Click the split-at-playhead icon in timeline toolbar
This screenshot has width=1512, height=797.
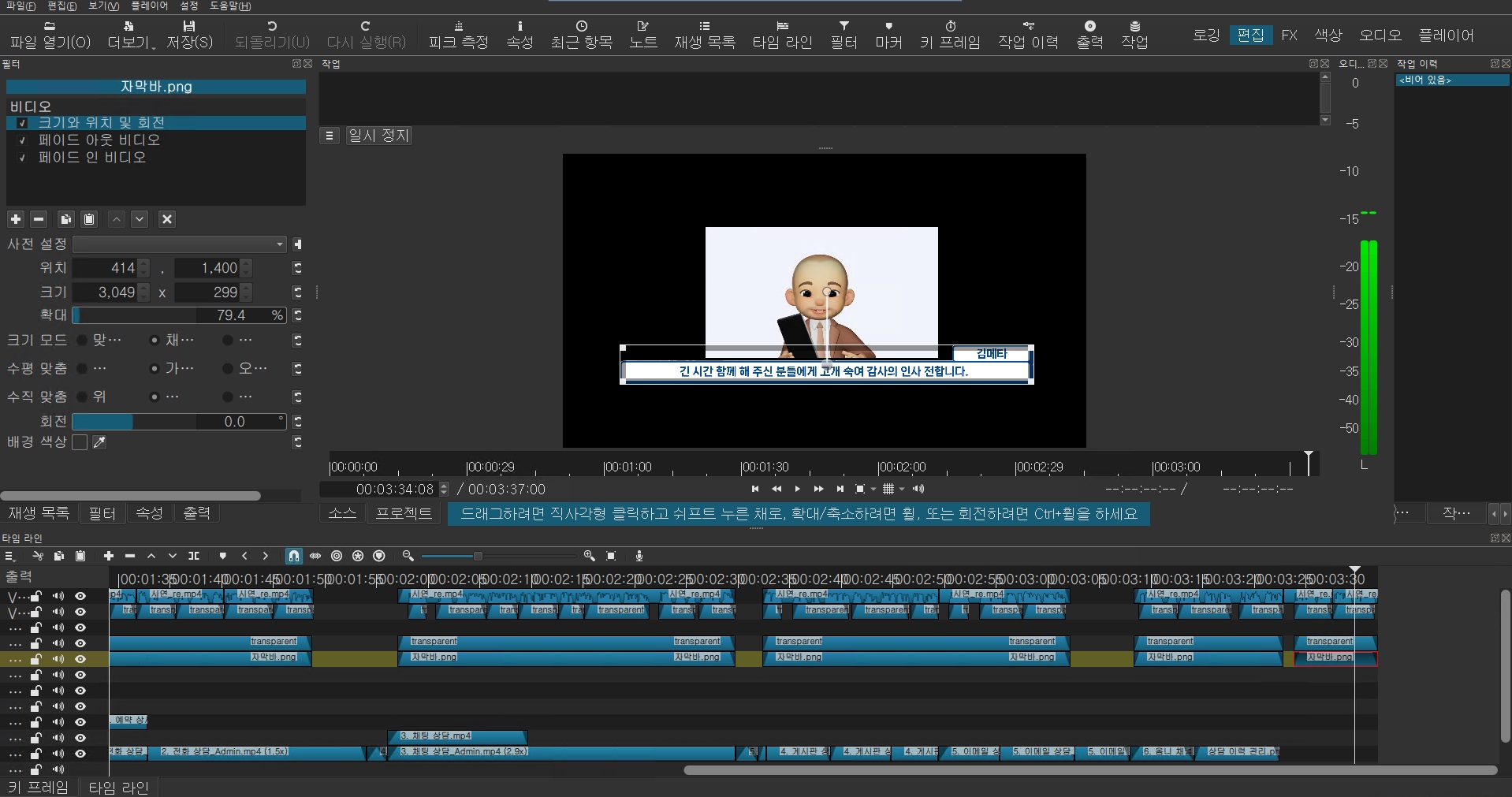pyautogui.click(x=194, y=557)
